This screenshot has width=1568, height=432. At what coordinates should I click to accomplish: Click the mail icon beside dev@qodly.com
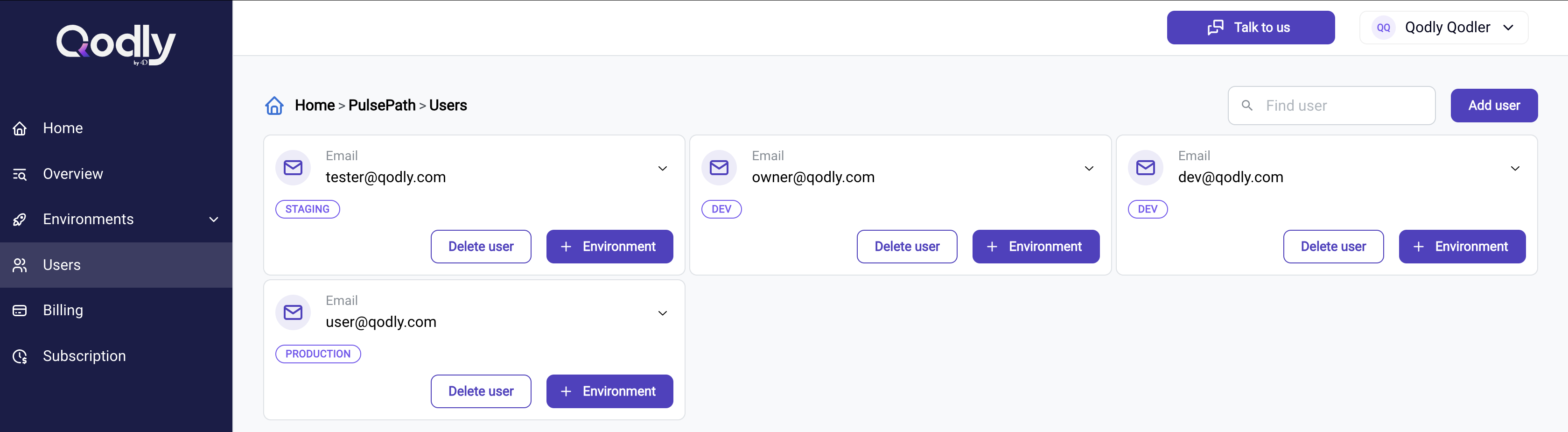(x=1146, y=168)
